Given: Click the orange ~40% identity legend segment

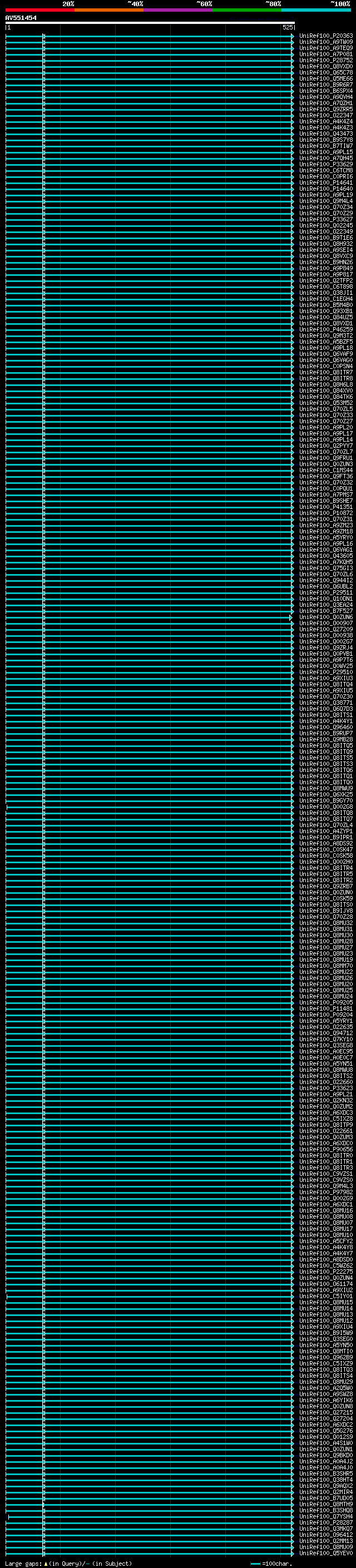Looking at the screenshot, I should 109,10.
